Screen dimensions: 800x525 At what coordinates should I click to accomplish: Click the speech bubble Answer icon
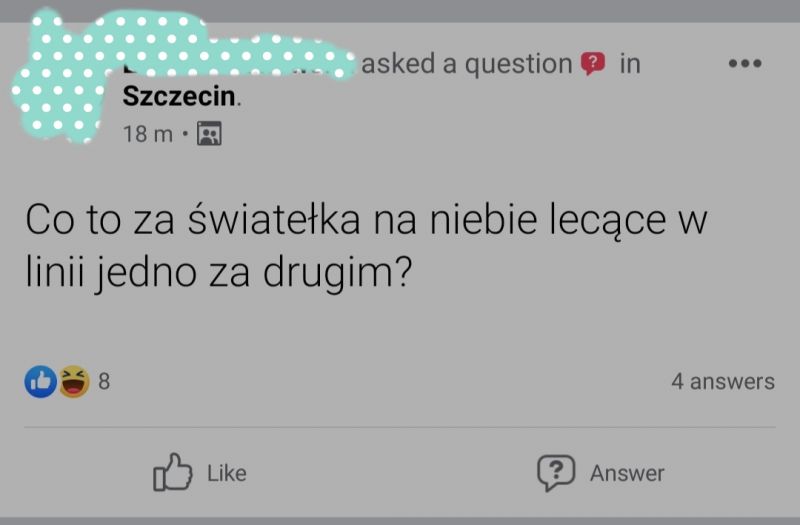pyautogui.click(x=556, y=472)
